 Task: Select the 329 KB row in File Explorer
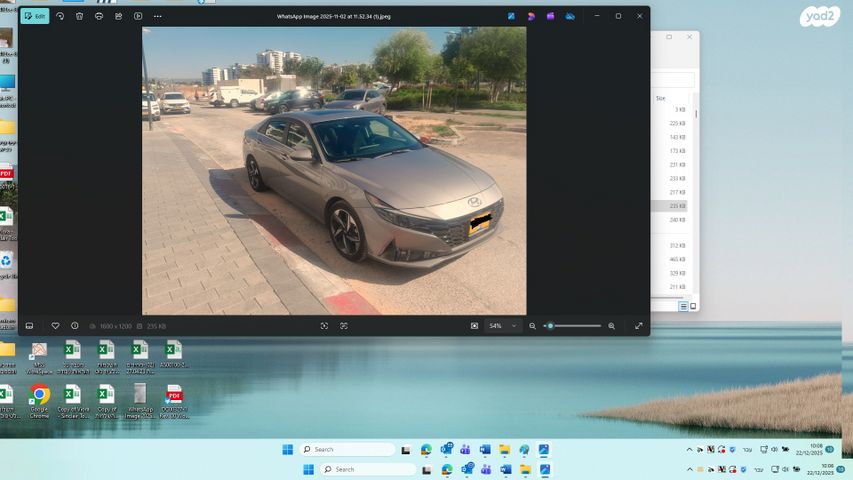[670, 273]
